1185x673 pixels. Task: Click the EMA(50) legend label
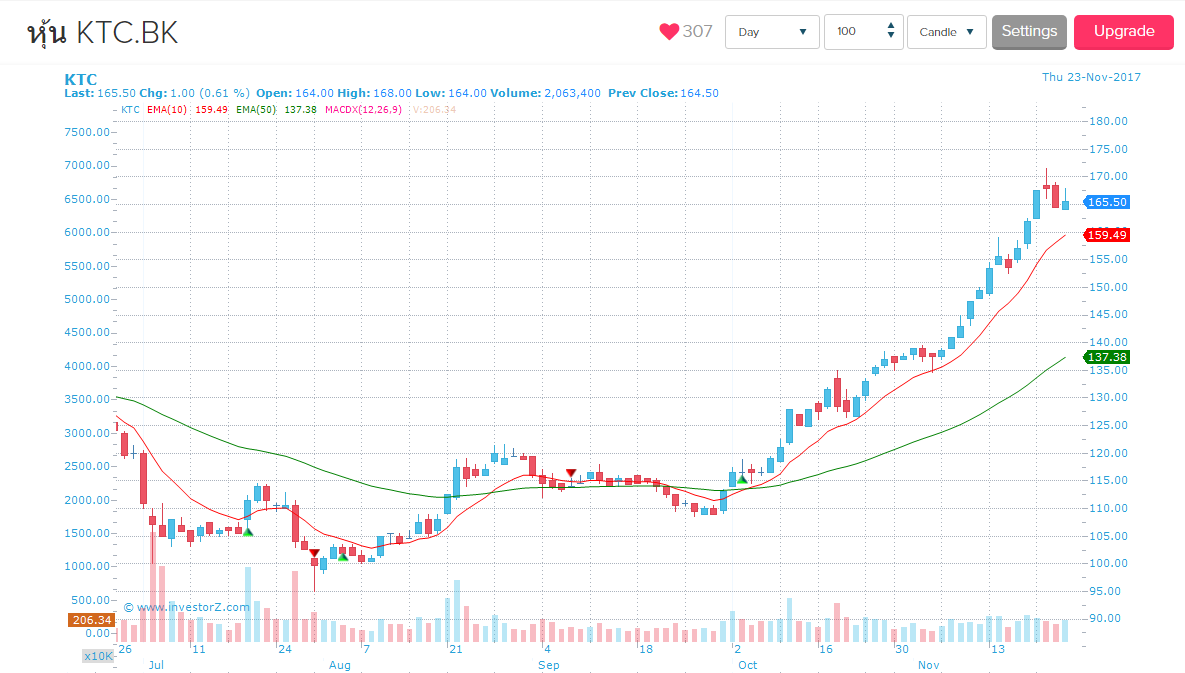point(256,110)
